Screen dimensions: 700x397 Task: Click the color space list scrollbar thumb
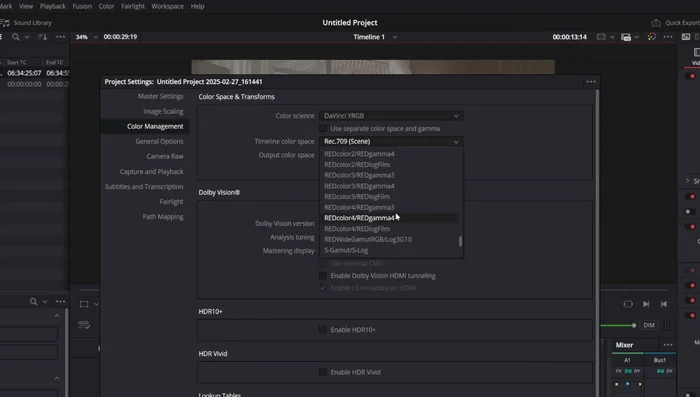pos(460,241)
